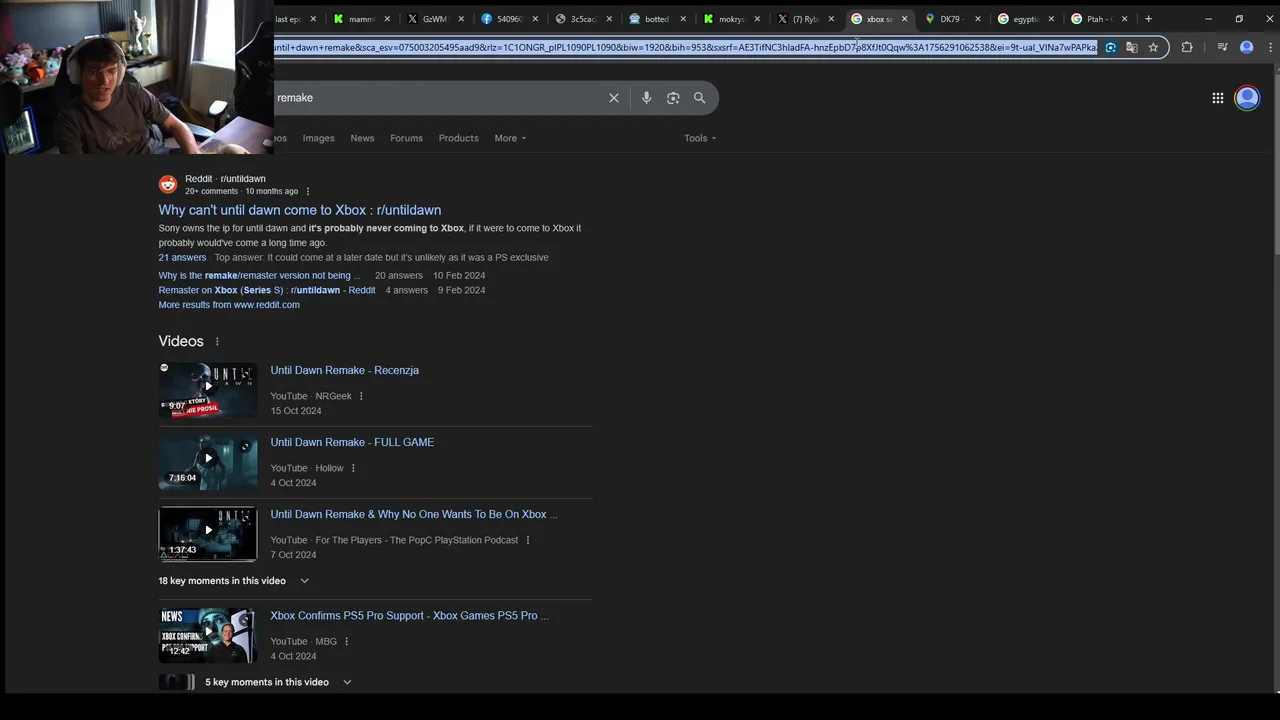
Task: Close the 'mamm' Kick tab
Action: 387,19
